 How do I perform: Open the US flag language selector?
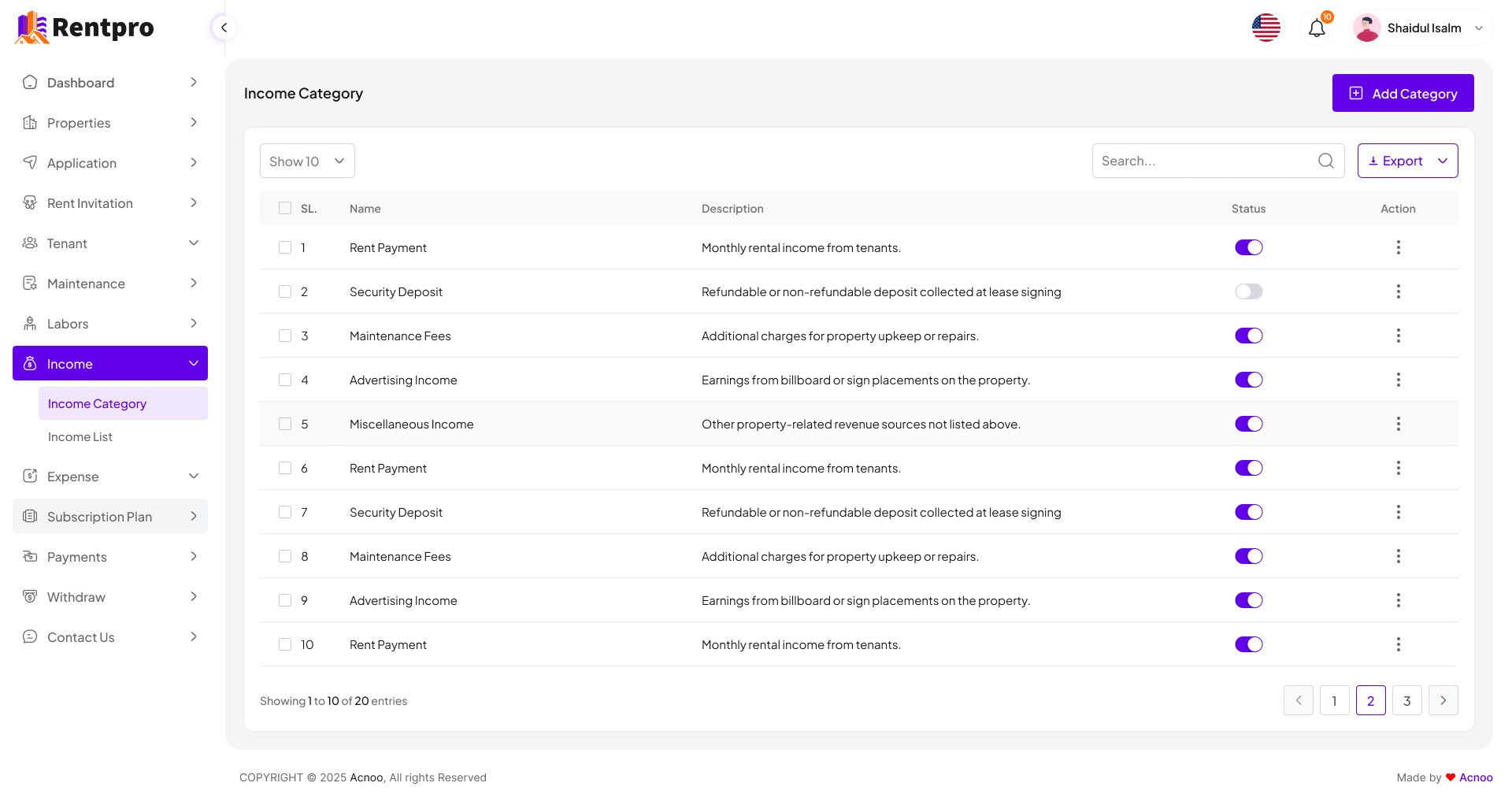coord(1266,28)
